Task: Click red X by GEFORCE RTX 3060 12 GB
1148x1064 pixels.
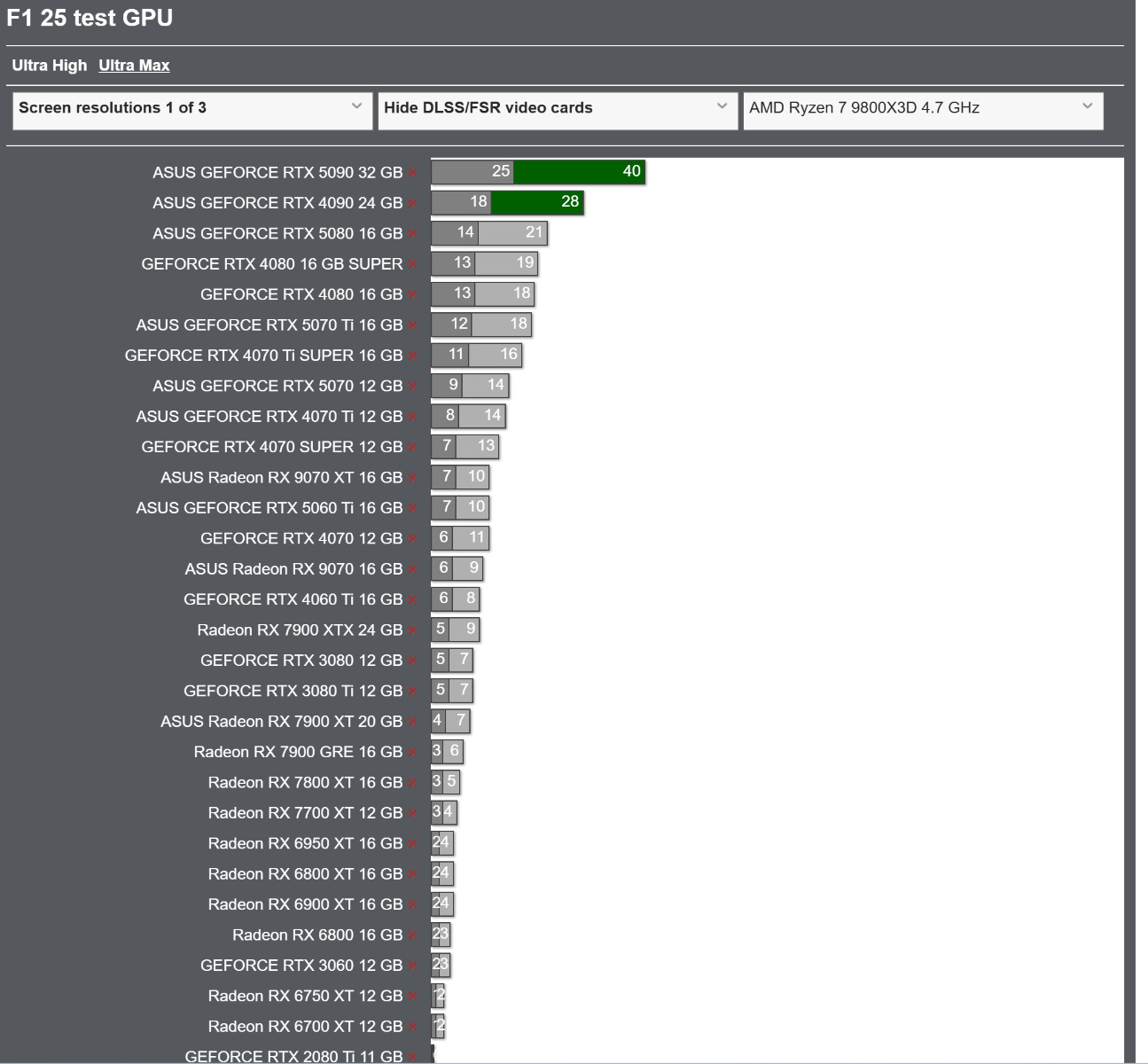Action: tap(413, 966)
